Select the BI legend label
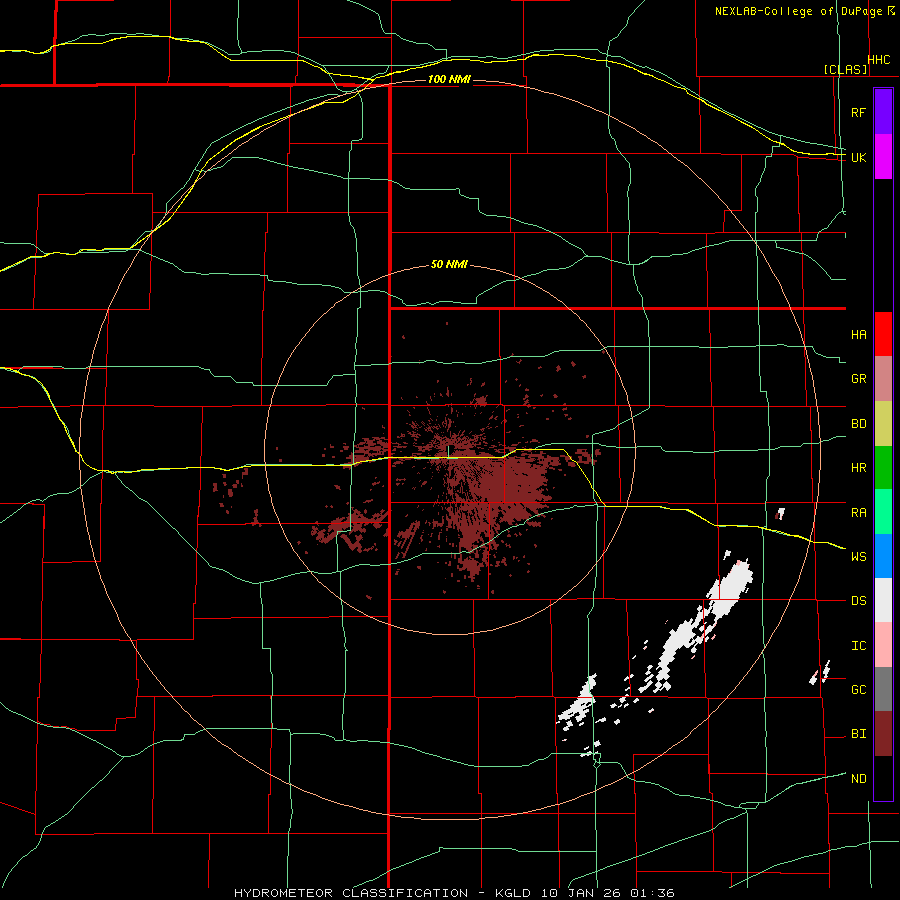 (x=858, y=734)
